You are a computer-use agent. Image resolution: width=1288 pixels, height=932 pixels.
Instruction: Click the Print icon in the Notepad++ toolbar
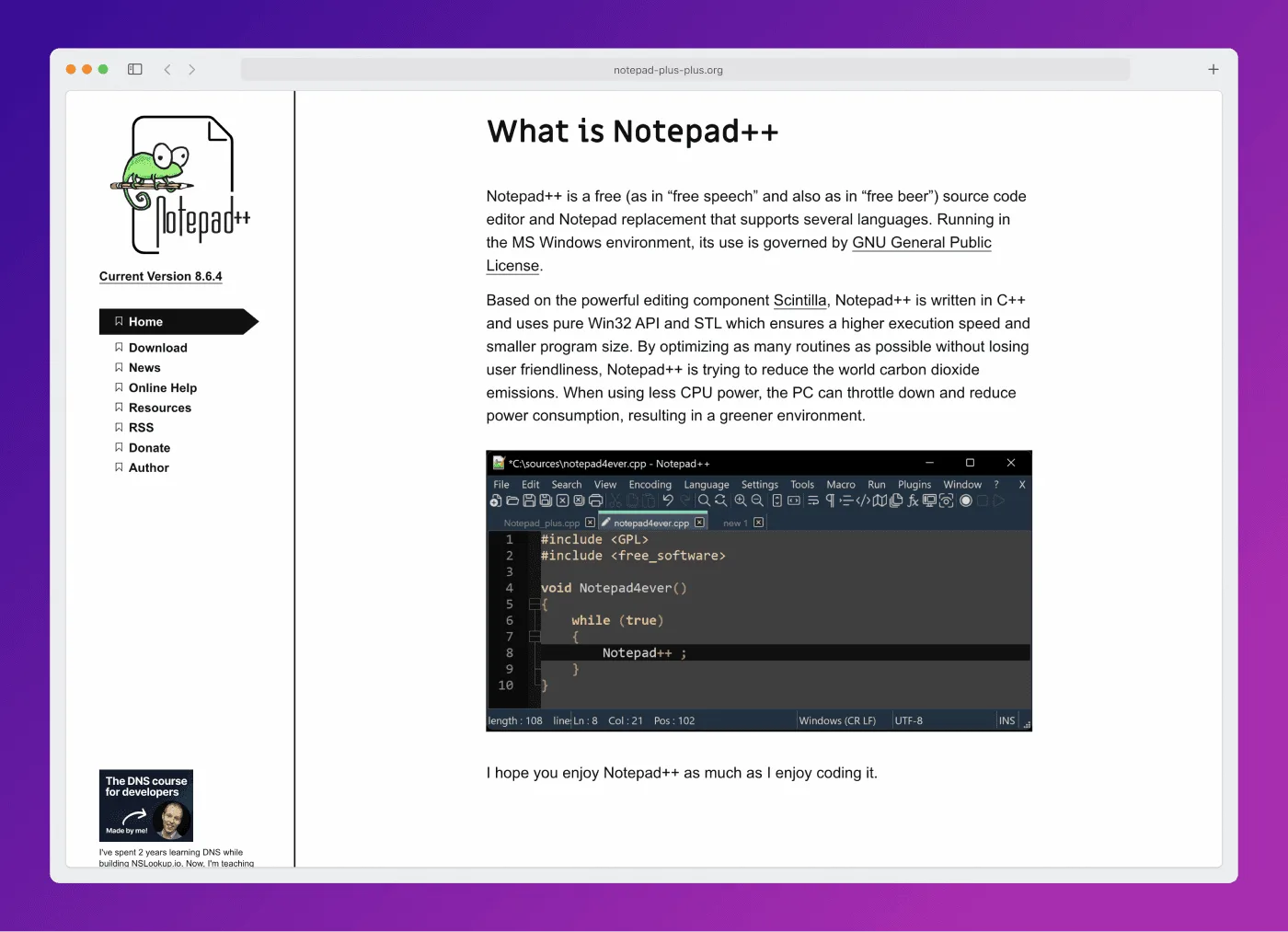click(595, 501)
